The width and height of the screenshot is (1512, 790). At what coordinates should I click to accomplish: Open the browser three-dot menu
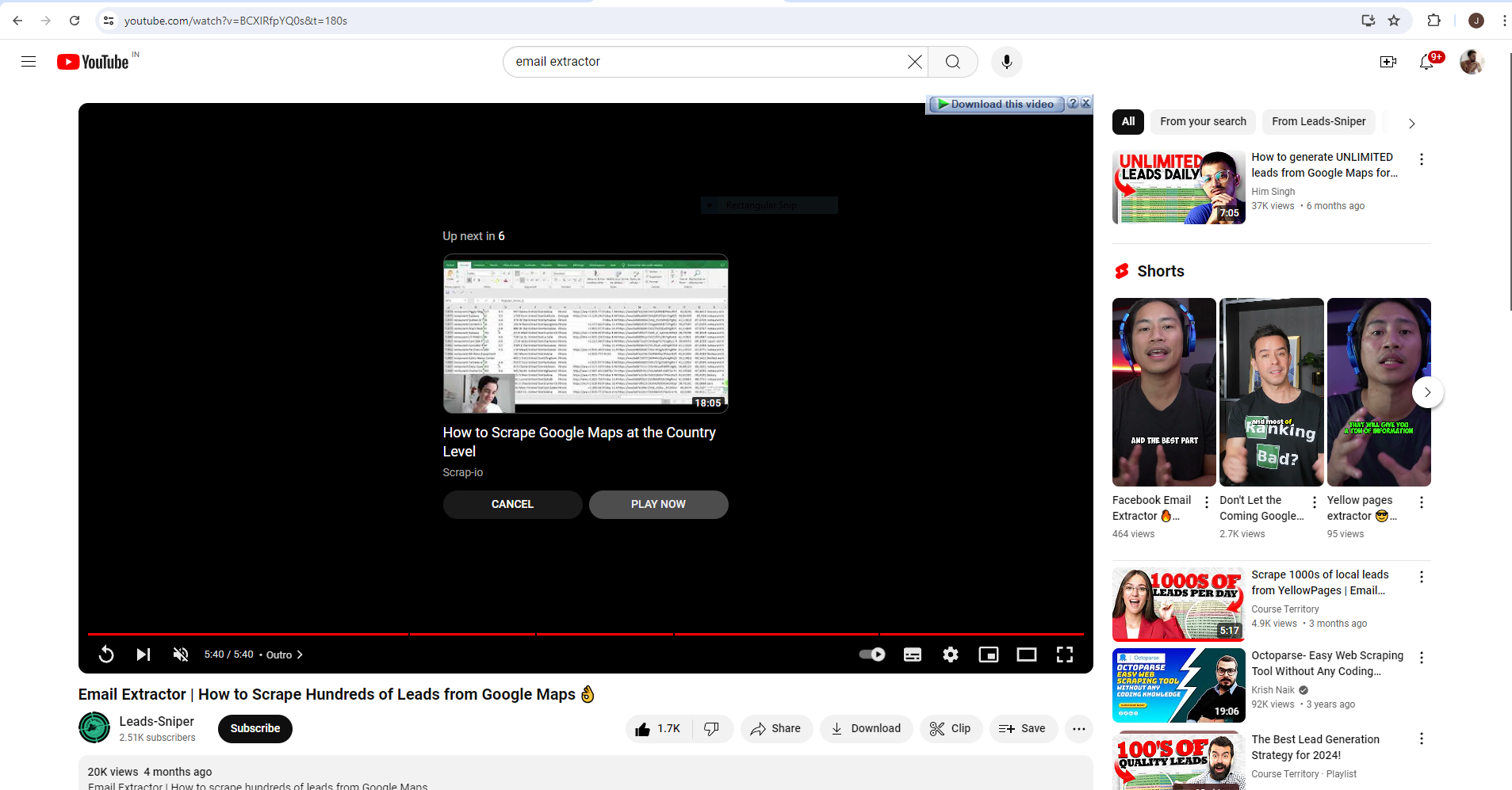1503,21
